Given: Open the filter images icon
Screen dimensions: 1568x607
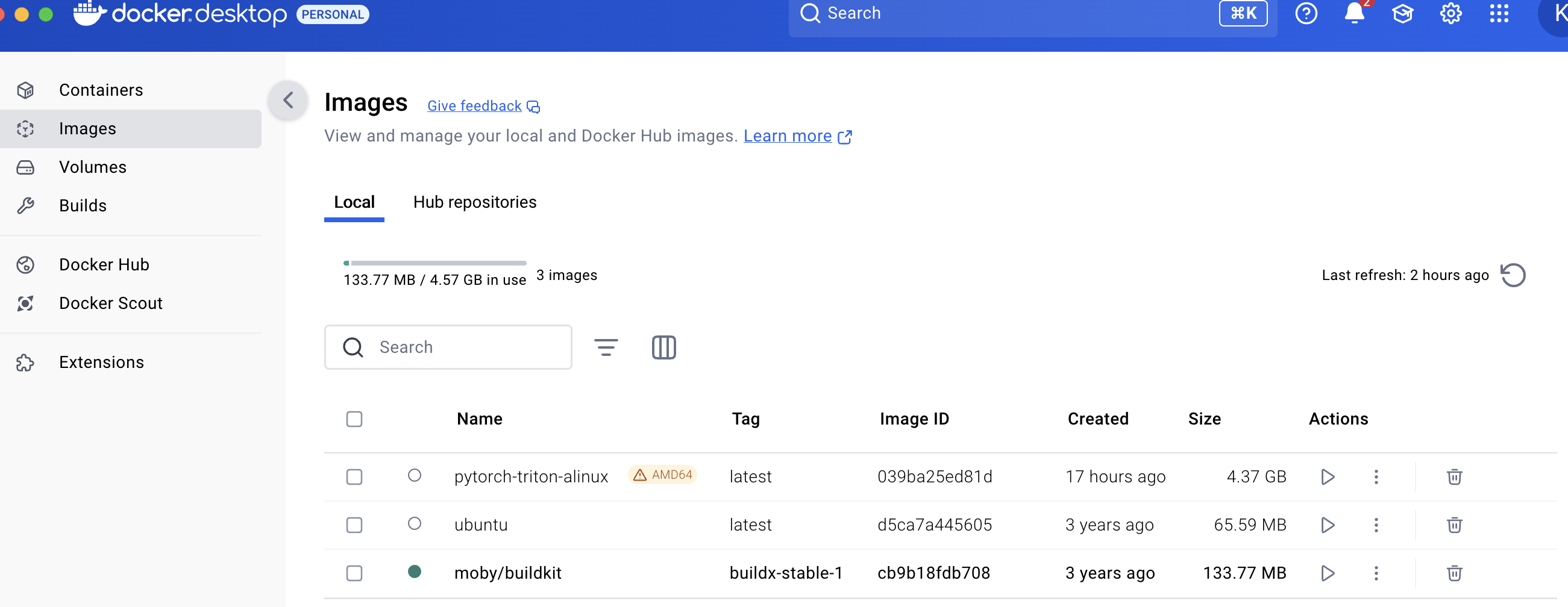Looking at the screenshot, I should (x=606, y=347).
